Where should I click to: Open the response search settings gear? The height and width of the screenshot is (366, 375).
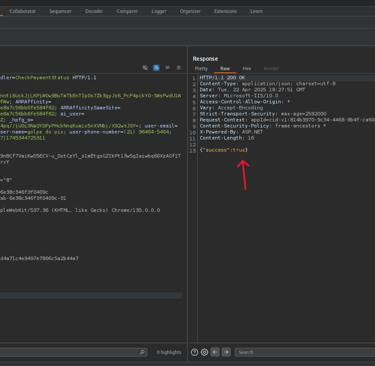point(204,352)
